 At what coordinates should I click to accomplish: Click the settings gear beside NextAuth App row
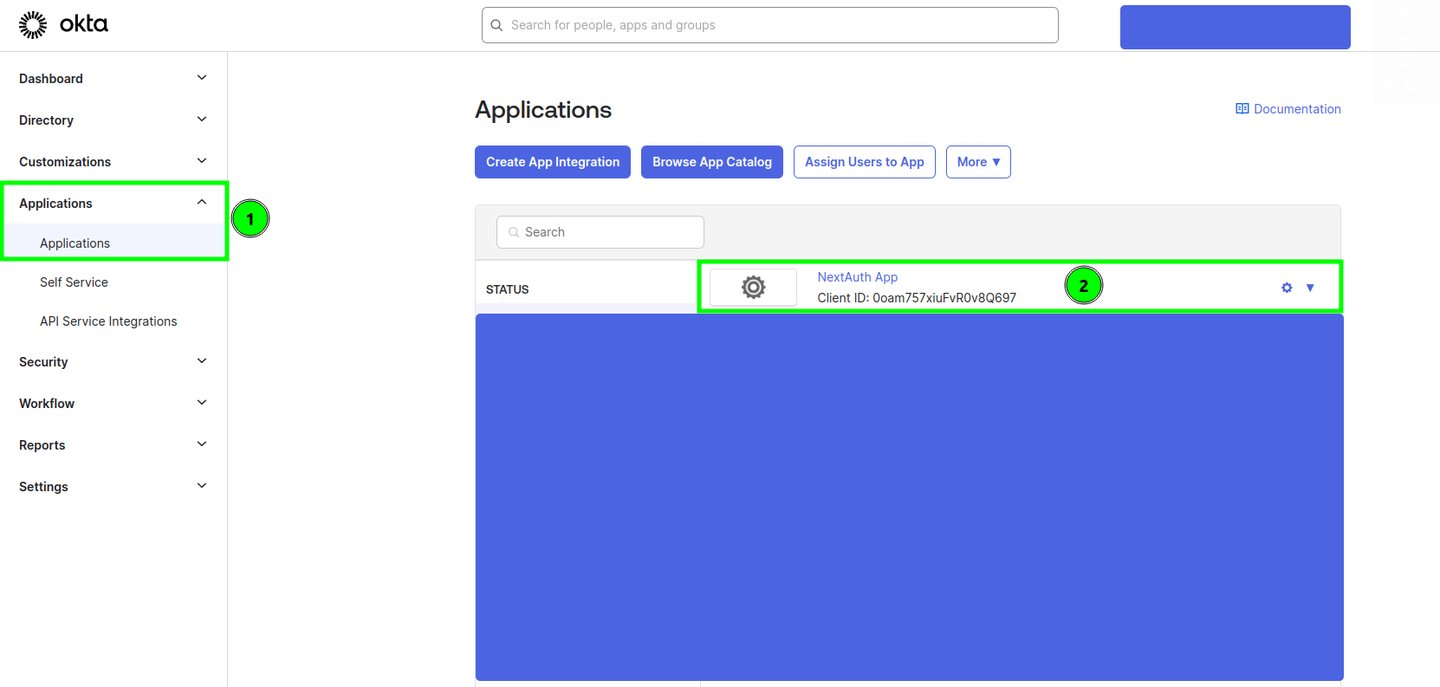[x=1286, y=287]
